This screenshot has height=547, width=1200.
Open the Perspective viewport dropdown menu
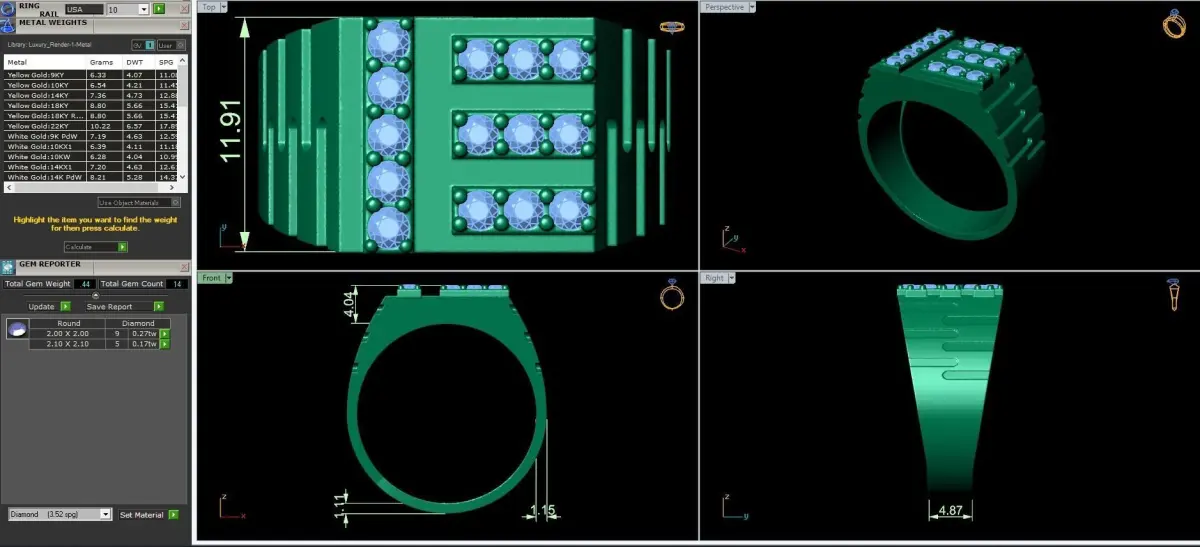[751, 7]
